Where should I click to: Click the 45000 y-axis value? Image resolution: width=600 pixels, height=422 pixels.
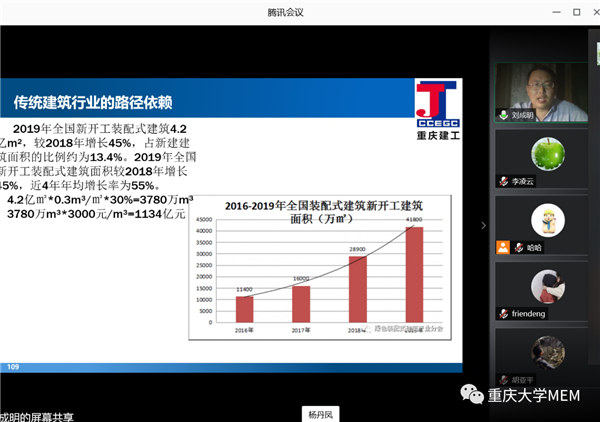click(x=204, y=220)
